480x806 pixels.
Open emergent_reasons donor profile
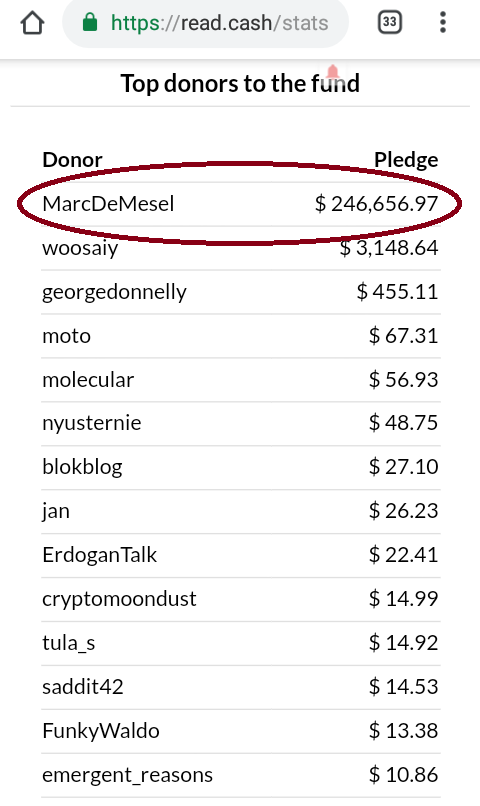pos(127,775)
